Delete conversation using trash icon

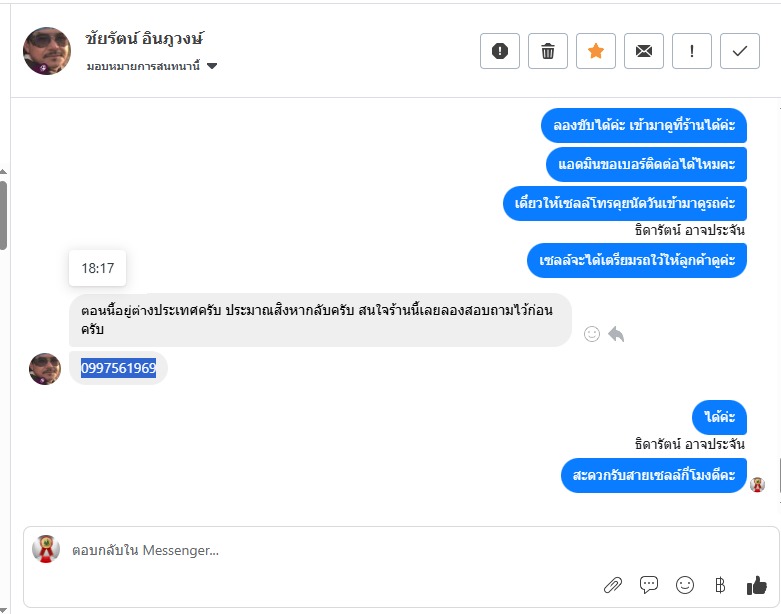[x=548, y=51]
